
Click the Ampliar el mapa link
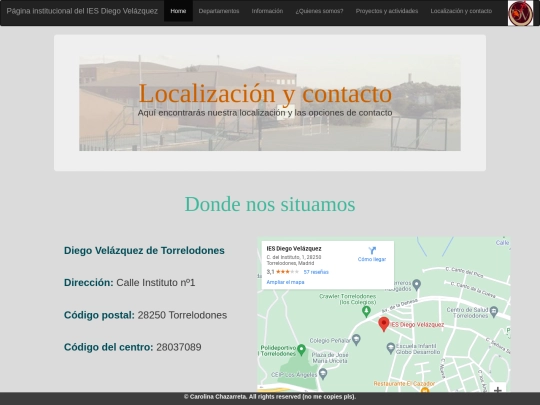pyautogui.click(x=285, y=282)
